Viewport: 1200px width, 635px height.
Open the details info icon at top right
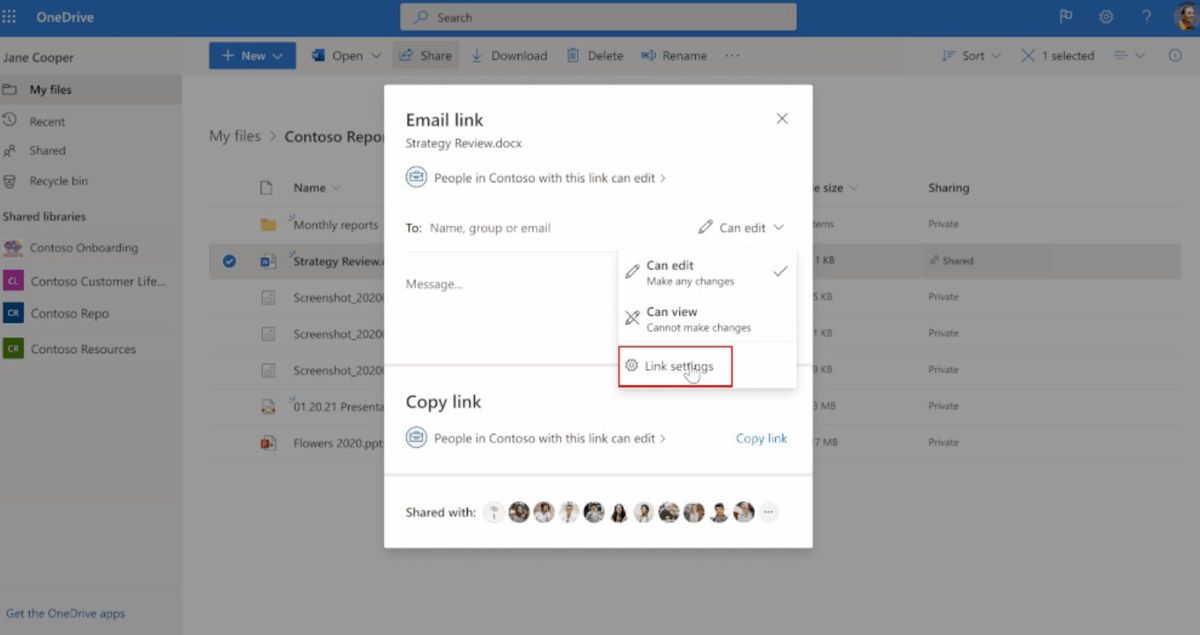[1174, 55]
